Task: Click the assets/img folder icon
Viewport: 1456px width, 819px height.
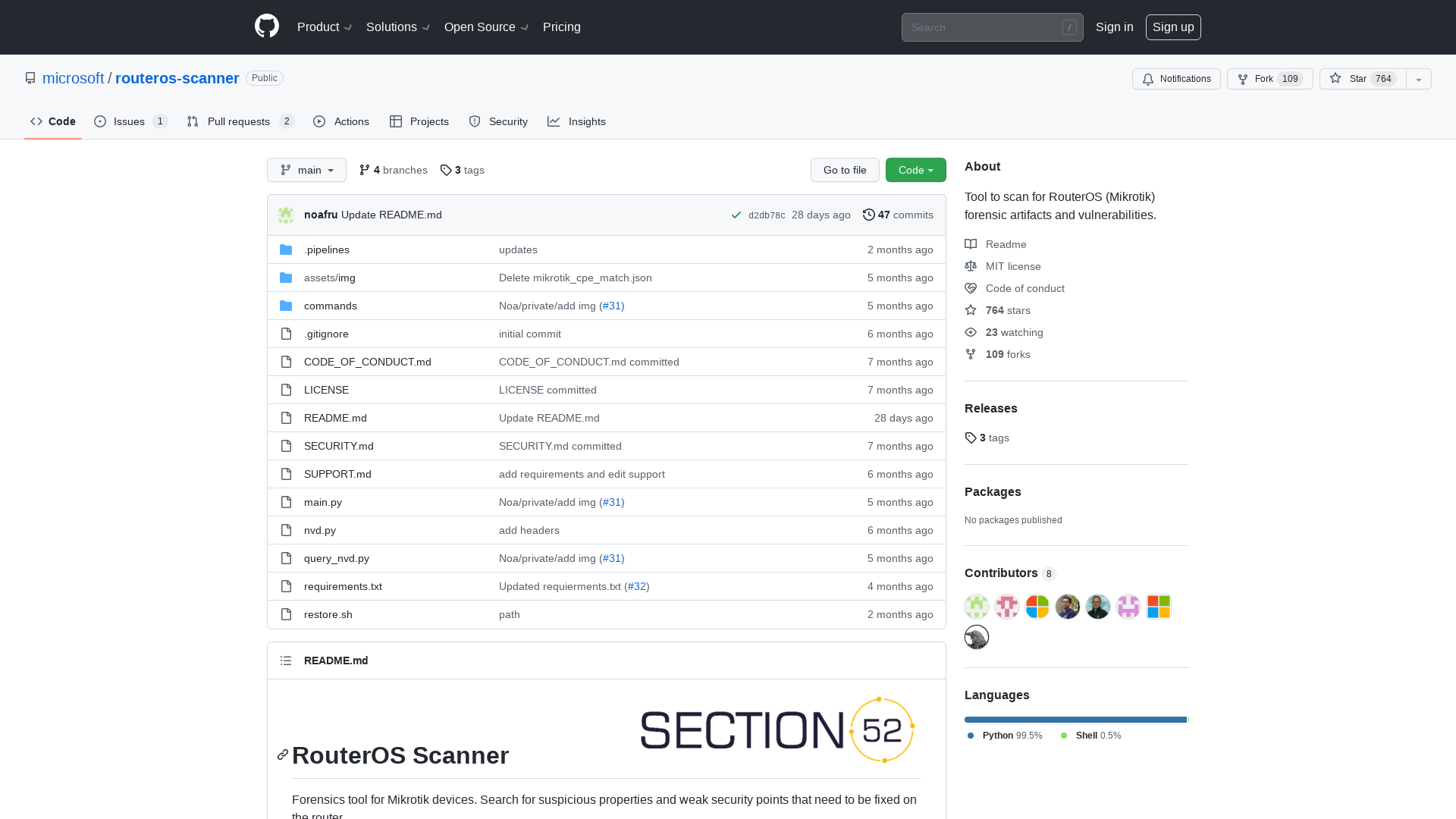Action: click(x=286, y=278)
